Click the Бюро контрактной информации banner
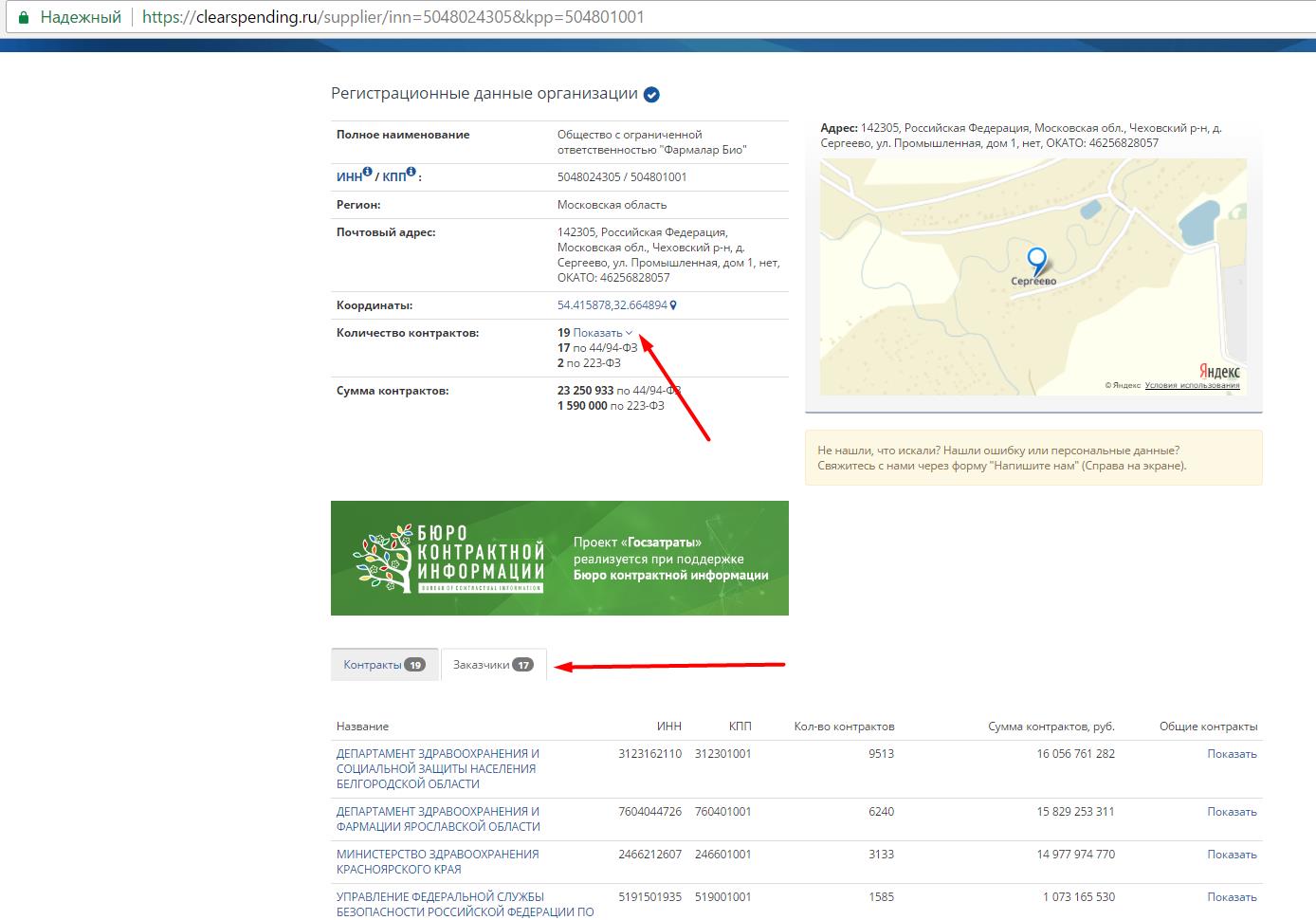 pyautogui.click(x=559, y=558)
